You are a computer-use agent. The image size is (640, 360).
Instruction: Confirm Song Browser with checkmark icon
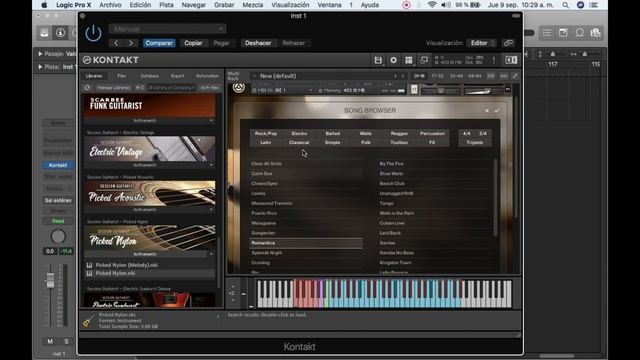click(497, 111)
